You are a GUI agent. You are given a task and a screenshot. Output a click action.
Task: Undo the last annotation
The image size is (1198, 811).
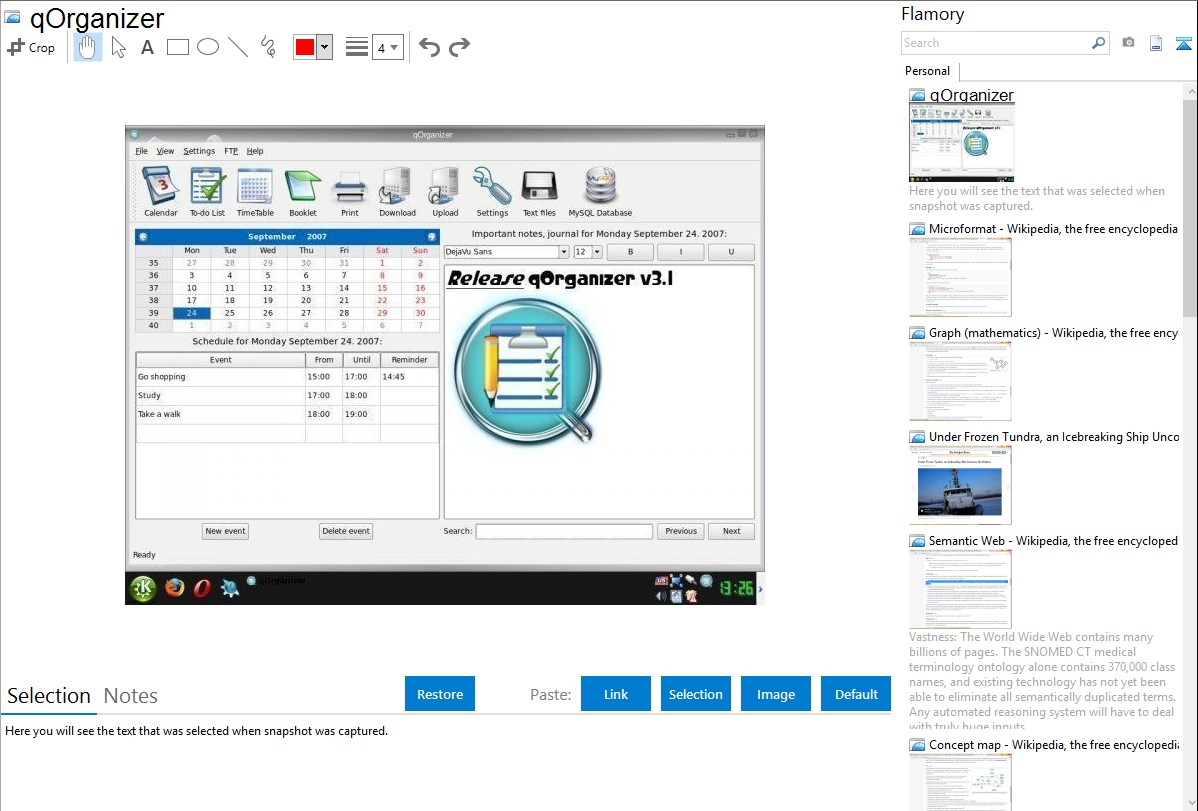[x=429, y=47]
